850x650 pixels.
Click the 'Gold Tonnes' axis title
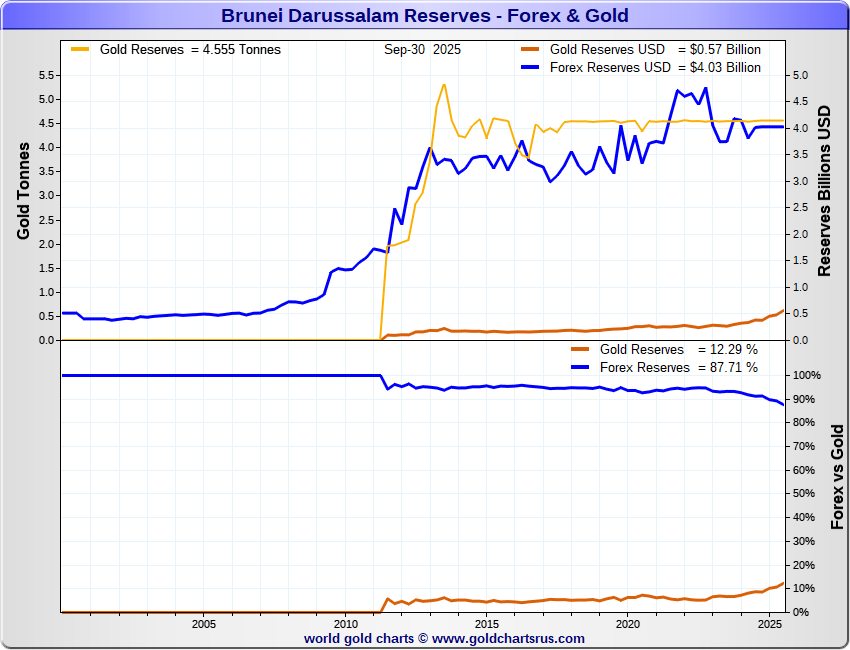[23, 191]
